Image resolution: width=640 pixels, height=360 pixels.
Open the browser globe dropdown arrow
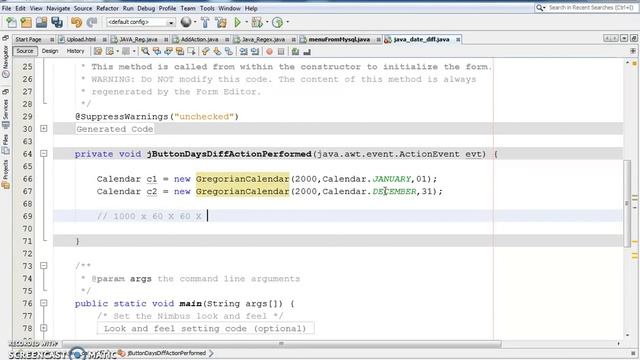[195, 22]
